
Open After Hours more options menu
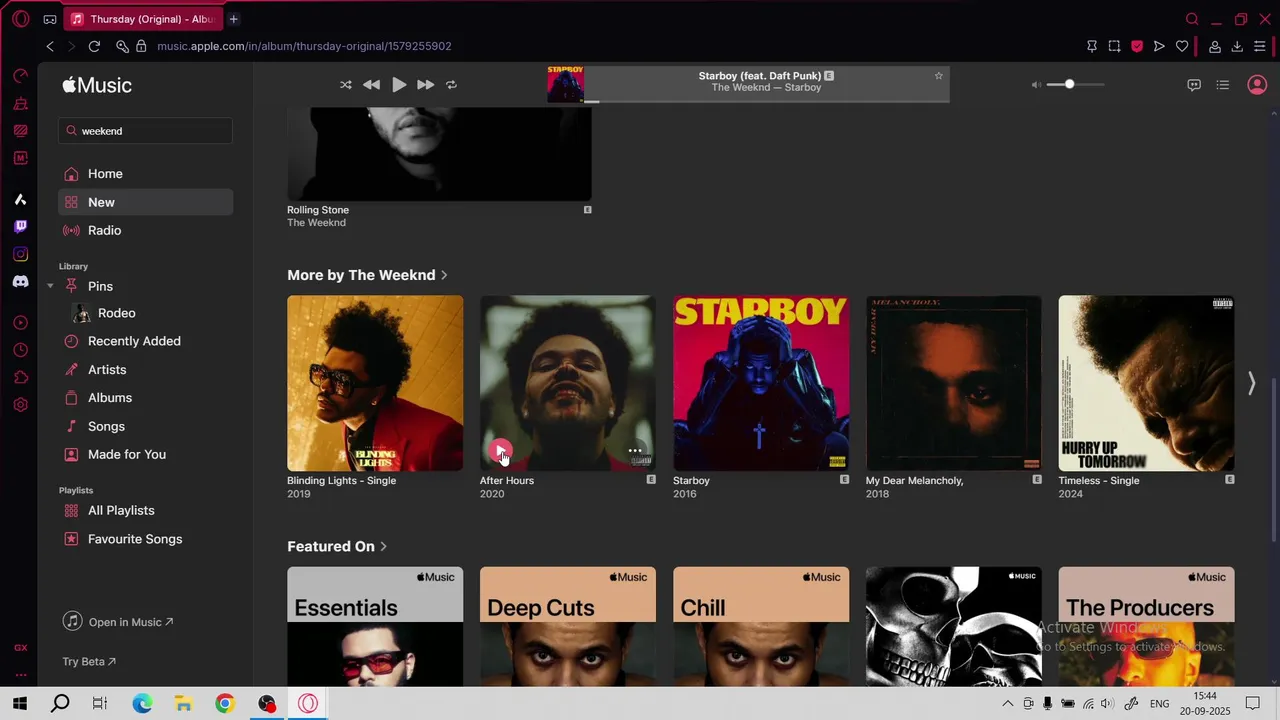(635, 451)
